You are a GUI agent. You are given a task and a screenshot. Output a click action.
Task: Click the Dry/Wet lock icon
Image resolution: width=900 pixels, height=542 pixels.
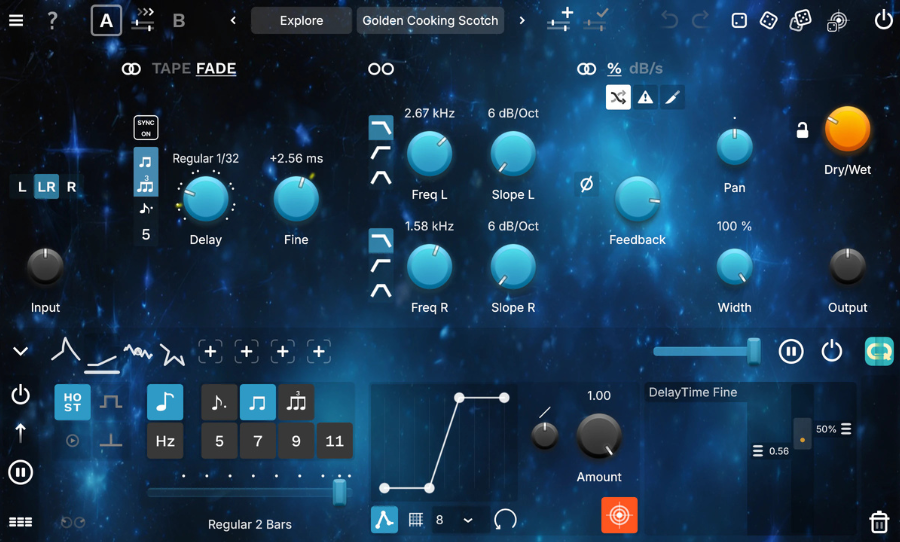click(x=801, y=130)
